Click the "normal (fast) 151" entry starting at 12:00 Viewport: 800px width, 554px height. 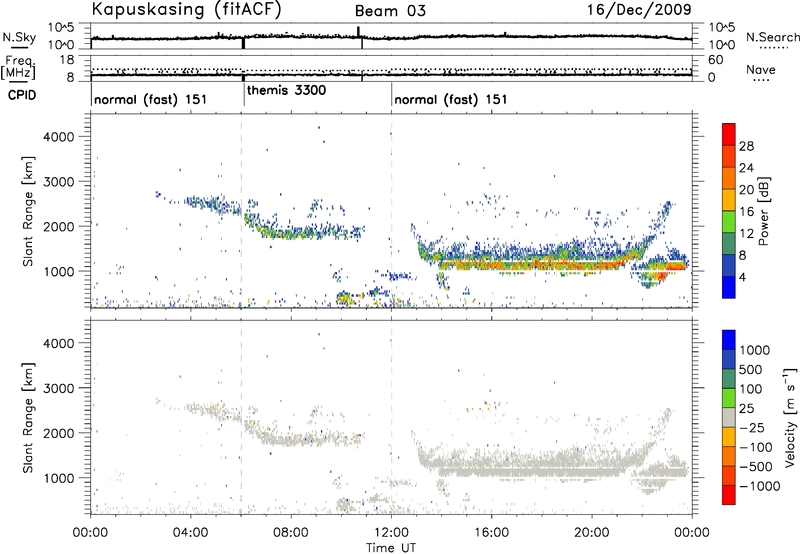pyautogui.click(x=451, y=99)
